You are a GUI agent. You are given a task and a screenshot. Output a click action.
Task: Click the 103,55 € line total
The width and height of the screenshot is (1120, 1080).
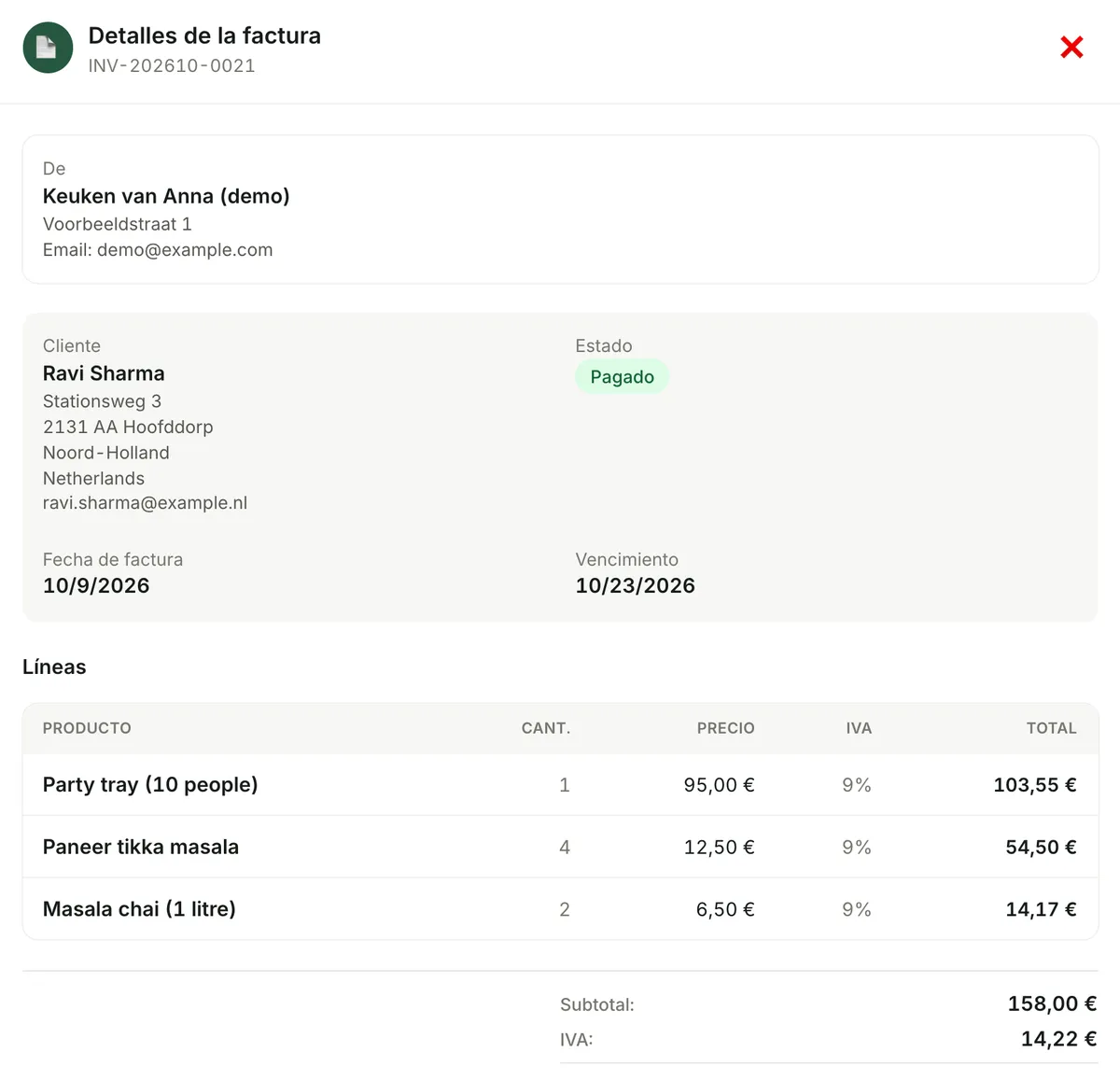(1035, 785)
